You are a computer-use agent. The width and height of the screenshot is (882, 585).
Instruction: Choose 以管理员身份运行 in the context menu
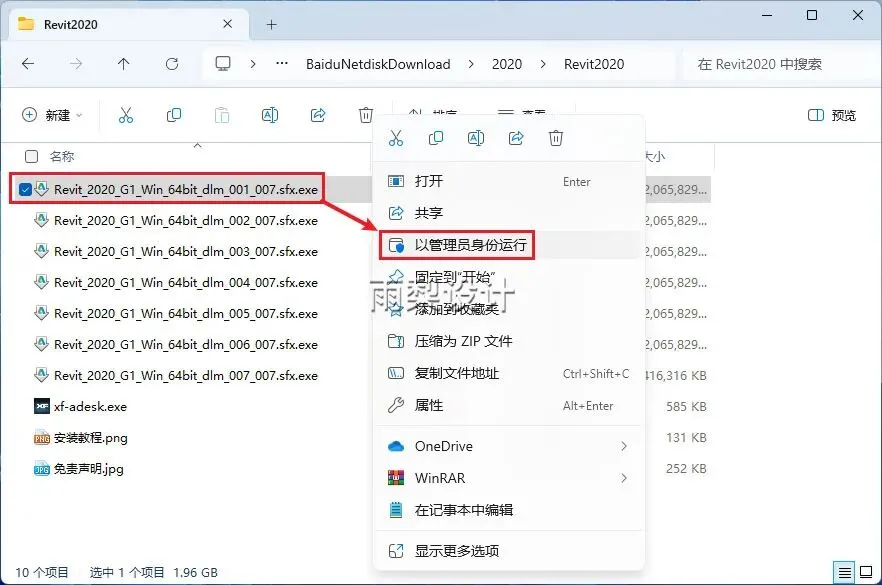click(x=509, y=245)
